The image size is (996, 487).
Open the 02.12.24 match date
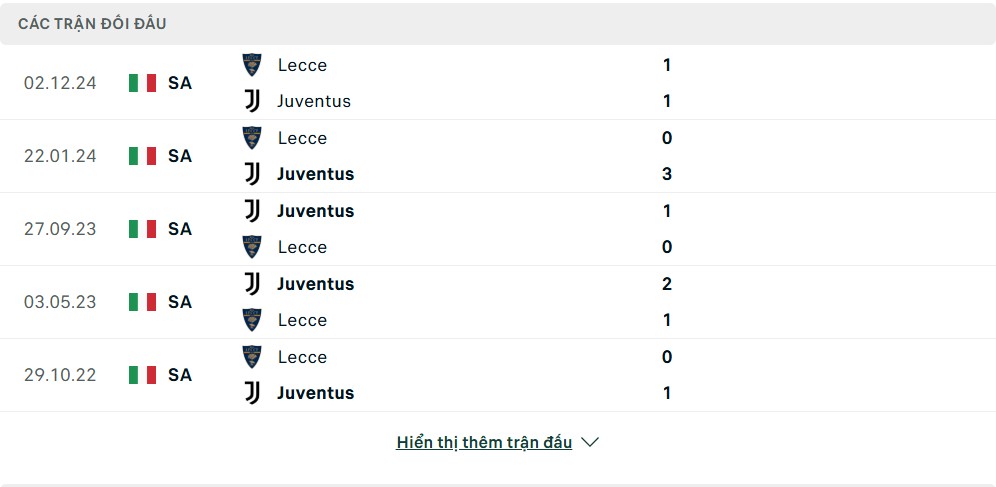pos(60,83)
